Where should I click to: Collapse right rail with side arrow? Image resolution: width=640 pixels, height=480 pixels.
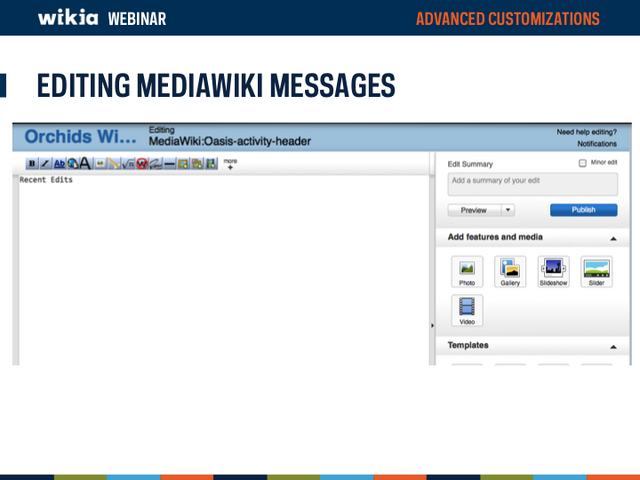[432, 326]
